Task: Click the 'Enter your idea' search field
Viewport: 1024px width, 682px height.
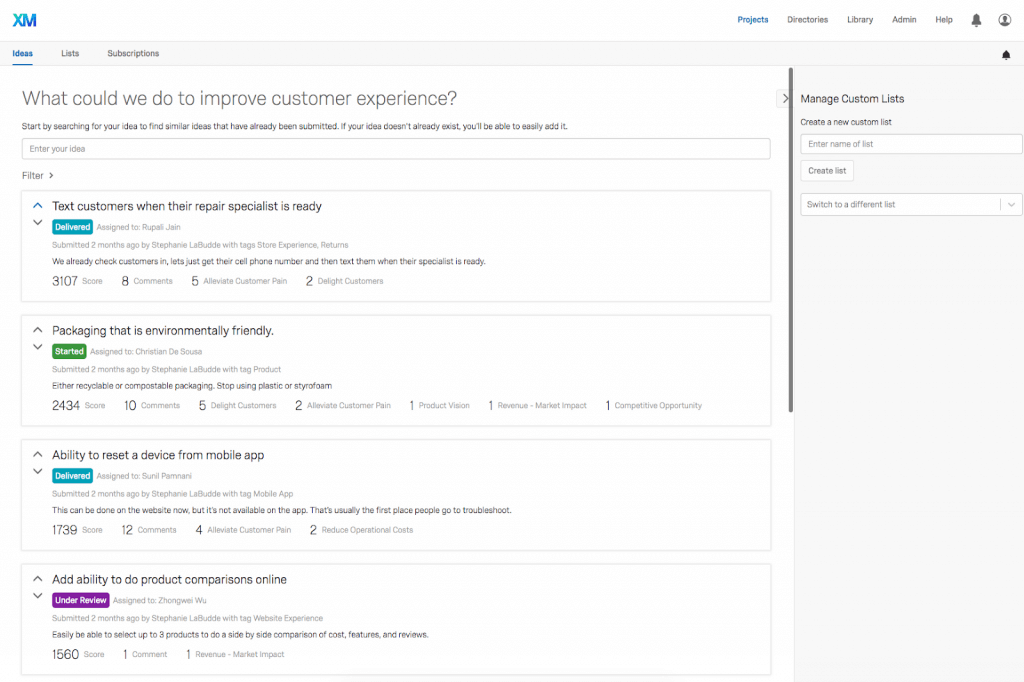Action: (396, 149)
